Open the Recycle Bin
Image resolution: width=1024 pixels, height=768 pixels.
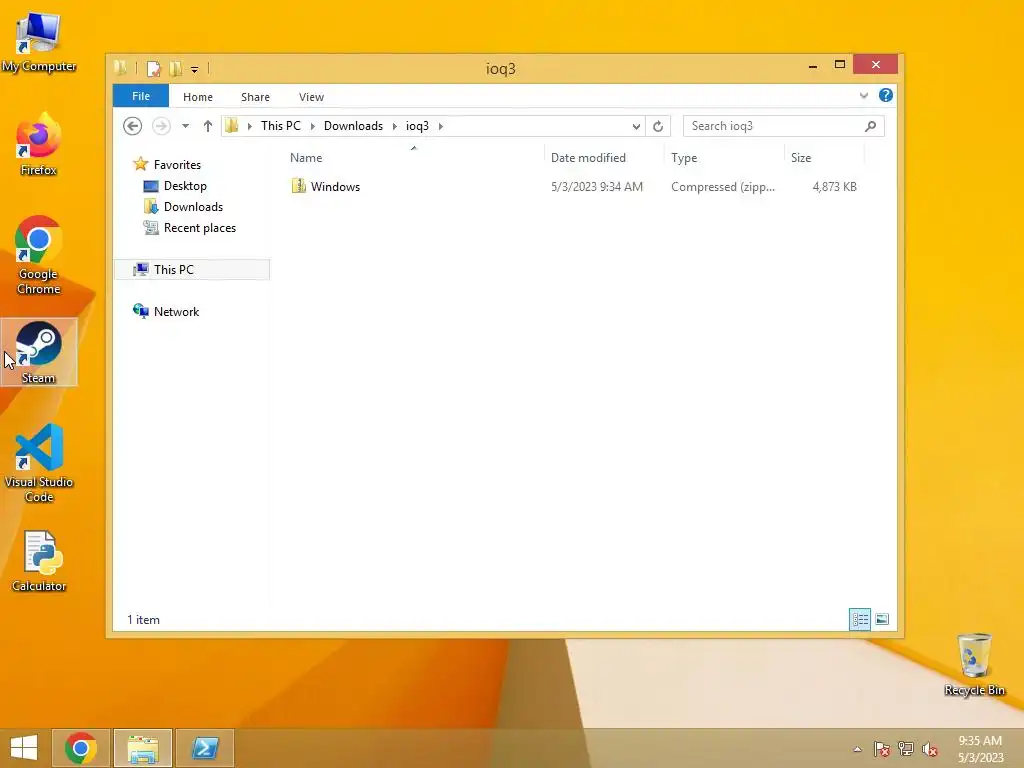tap(974, 665)
